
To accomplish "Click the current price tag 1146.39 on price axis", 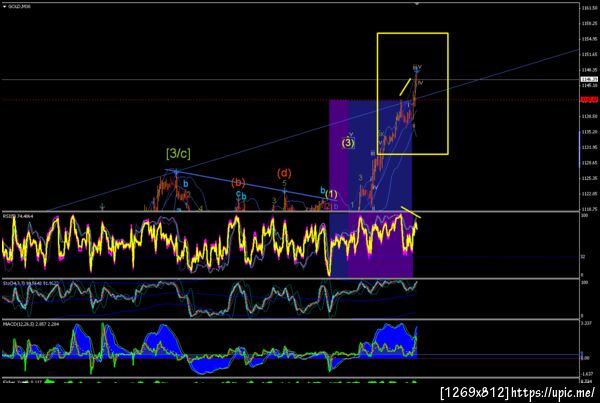I will [589, 79].
